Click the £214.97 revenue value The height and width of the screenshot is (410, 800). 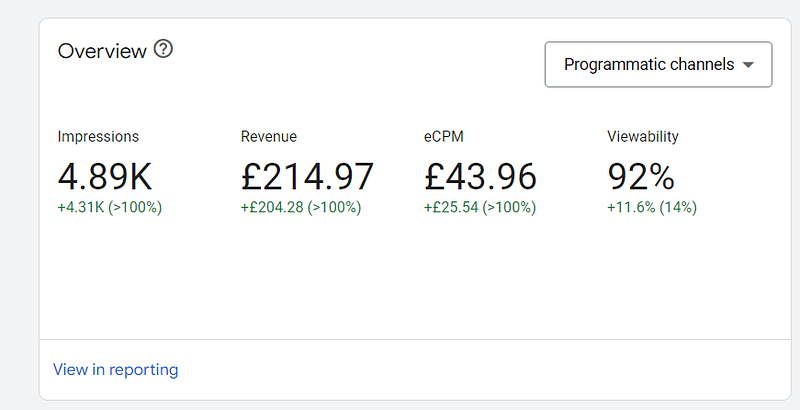(307, 177)
